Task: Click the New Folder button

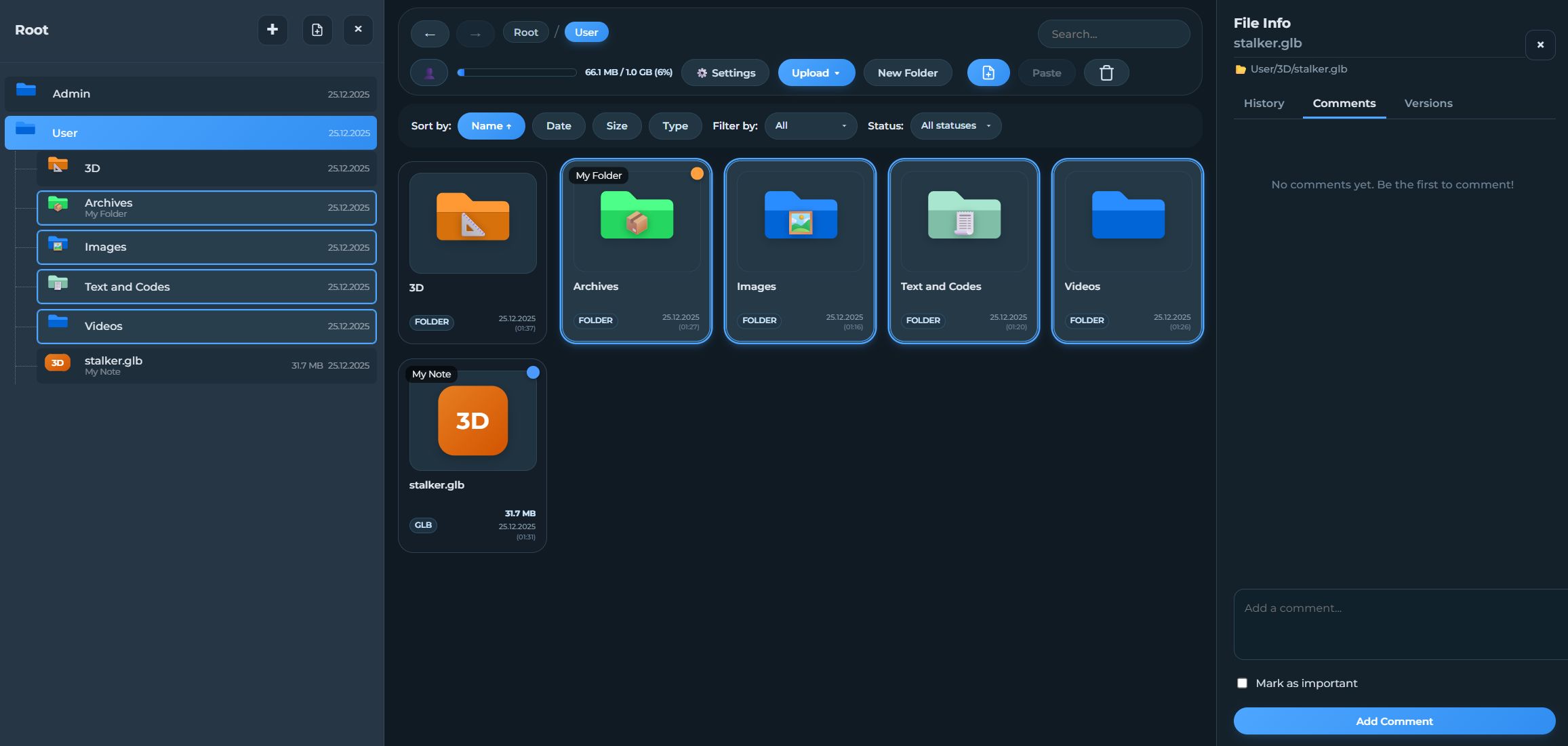Action: (x=907, y=72)
